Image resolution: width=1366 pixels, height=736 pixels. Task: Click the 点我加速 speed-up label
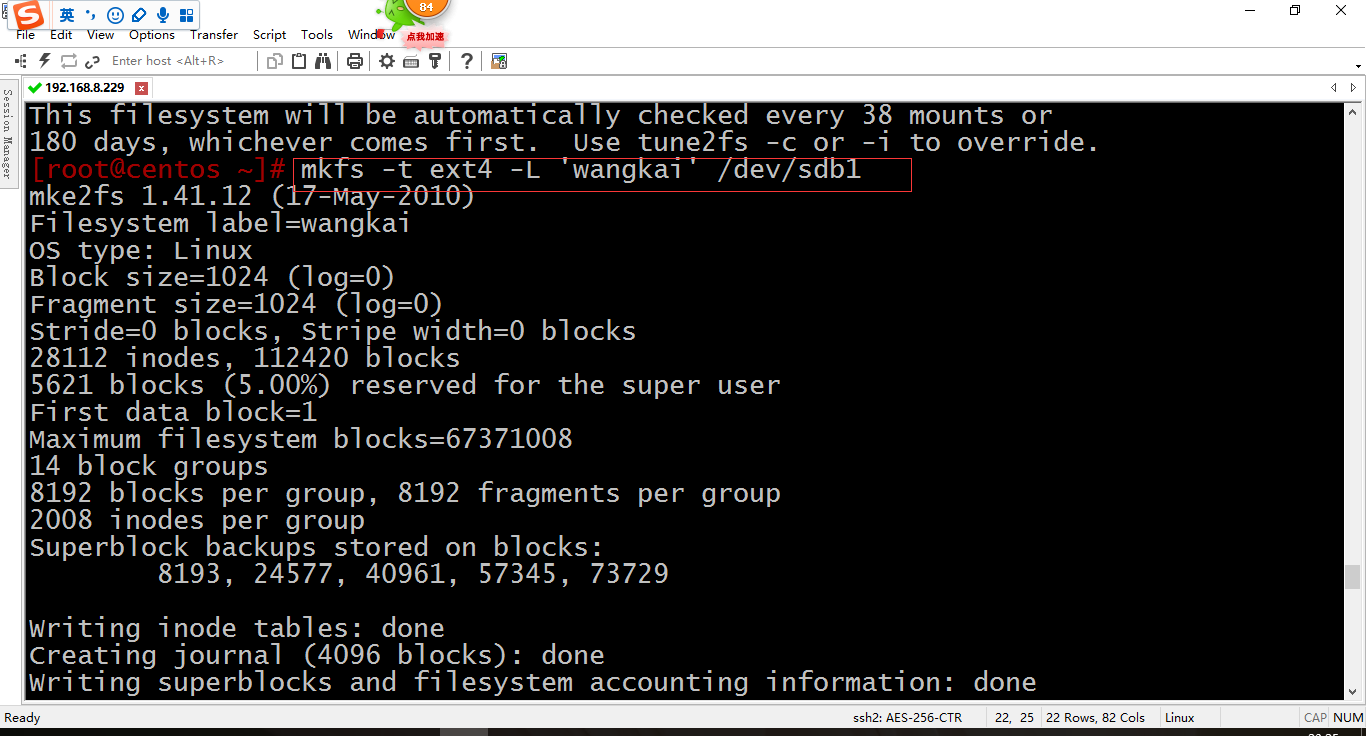pos(425,37)
